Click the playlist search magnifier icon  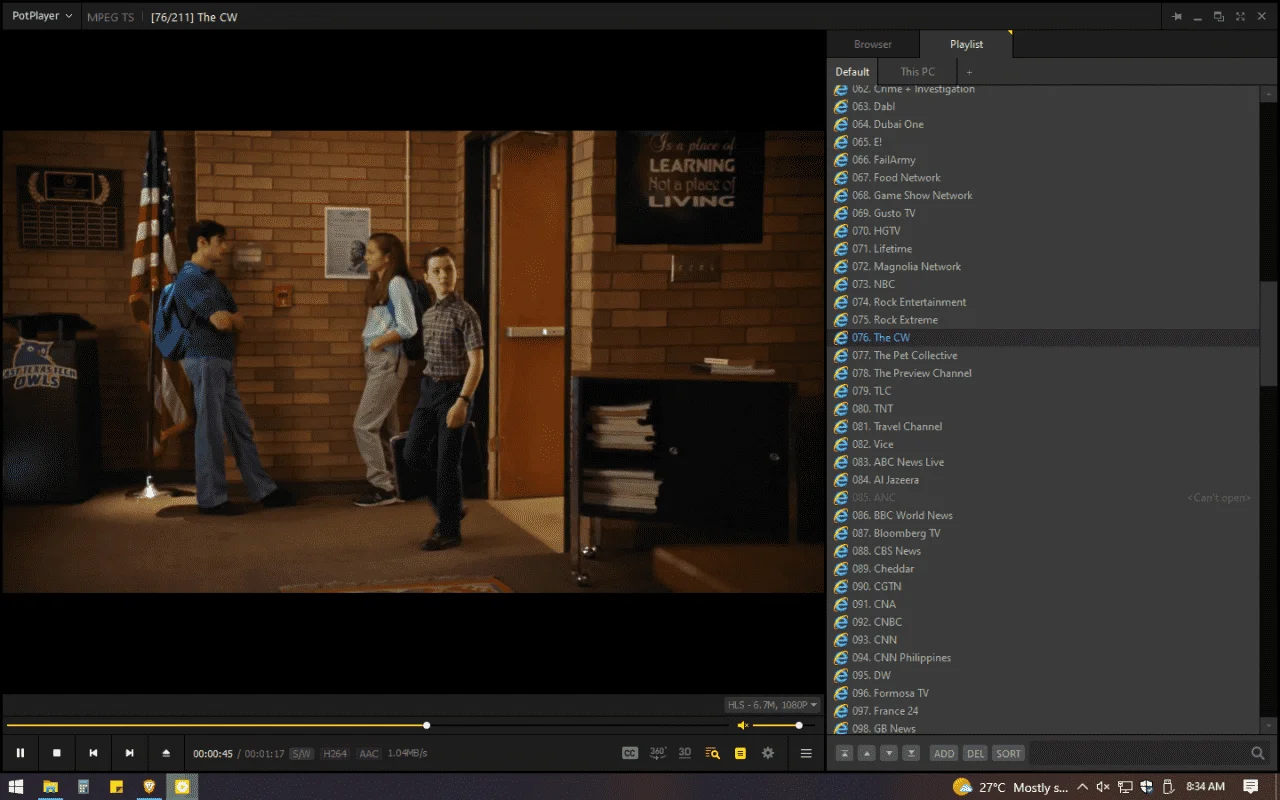pyautogui.click(x=1258, y=753)
